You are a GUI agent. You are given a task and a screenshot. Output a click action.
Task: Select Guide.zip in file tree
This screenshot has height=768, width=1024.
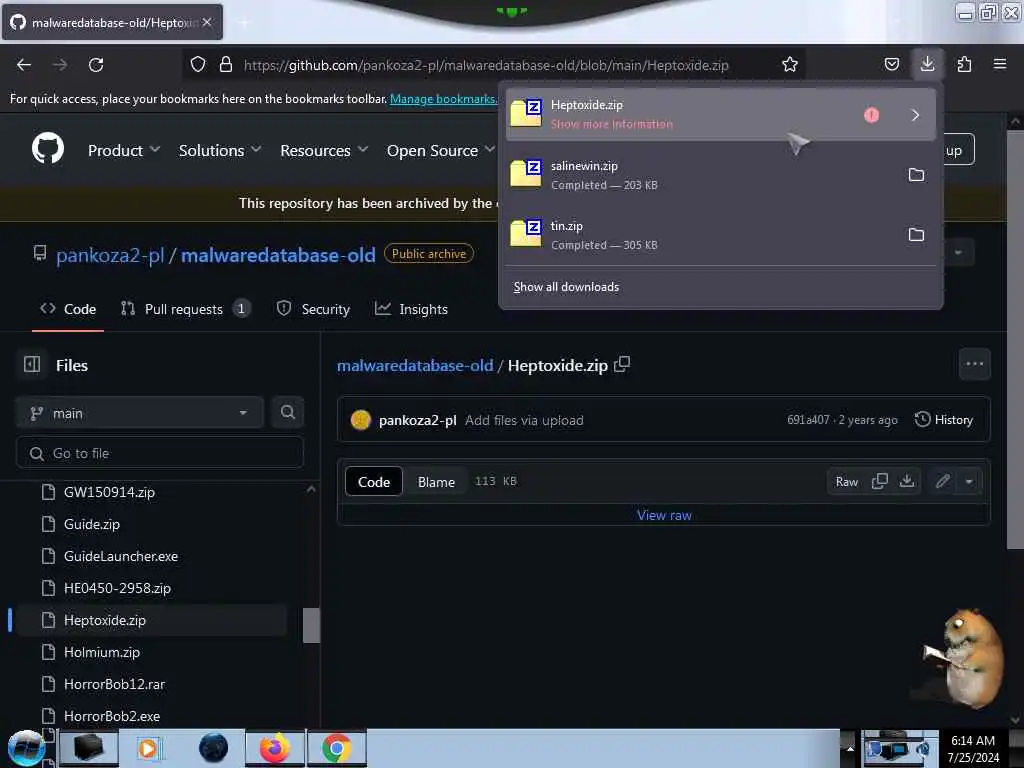coord(91,524)
